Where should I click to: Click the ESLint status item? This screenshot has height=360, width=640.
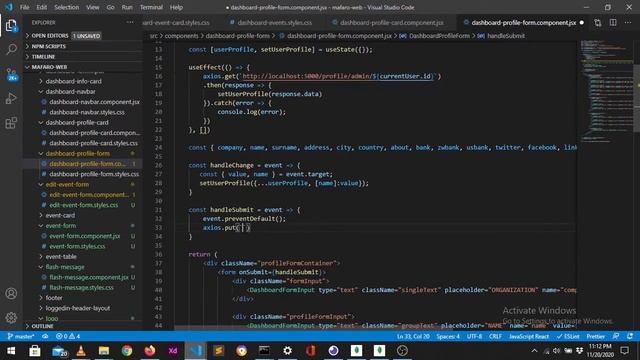pyautogui.click(x=568, y=336)
